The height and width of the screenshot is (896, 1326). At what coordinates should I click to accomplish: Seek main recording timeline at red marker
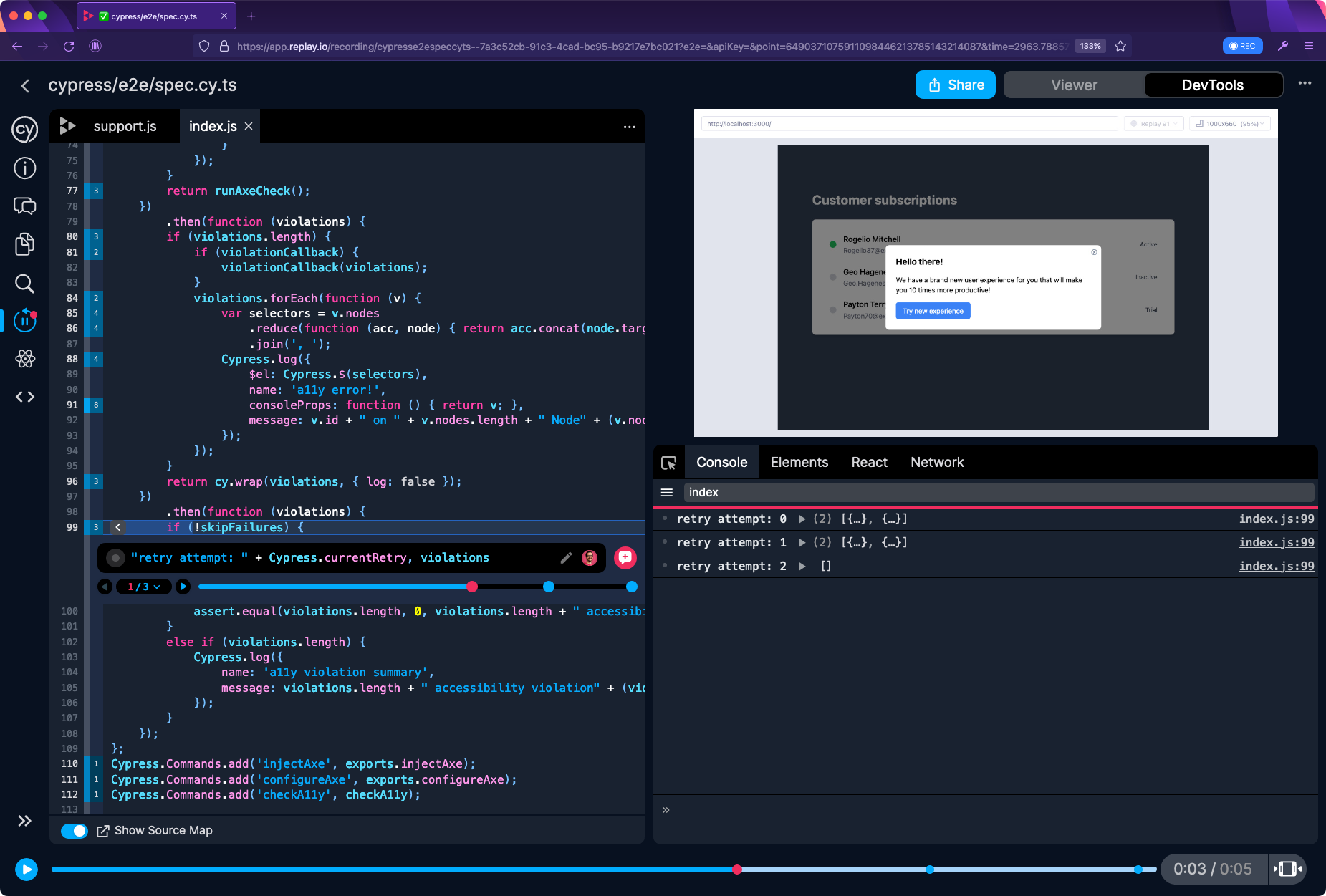coord(737,869)
